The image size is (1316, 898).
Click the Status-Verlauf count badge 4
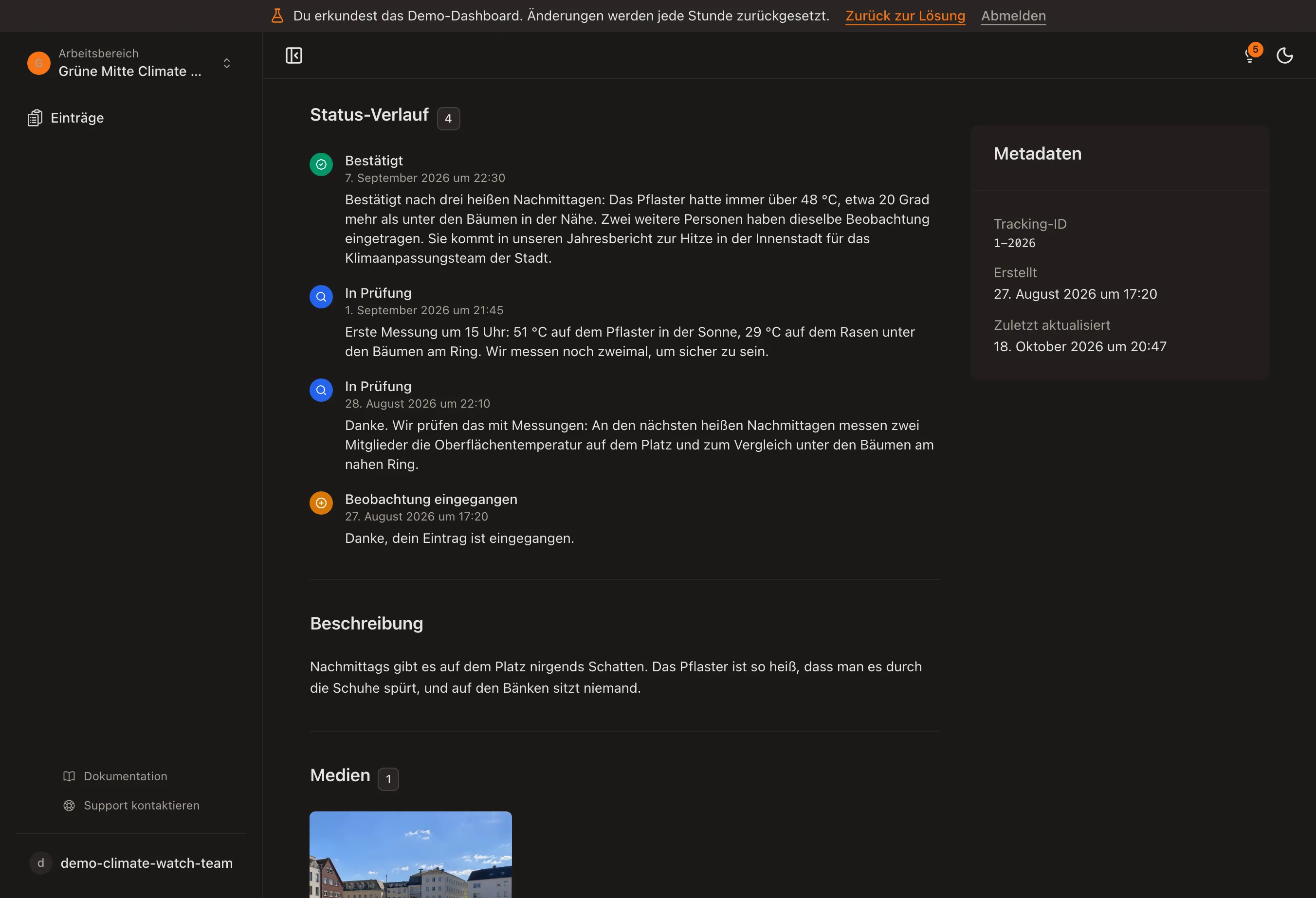point(449,119)
